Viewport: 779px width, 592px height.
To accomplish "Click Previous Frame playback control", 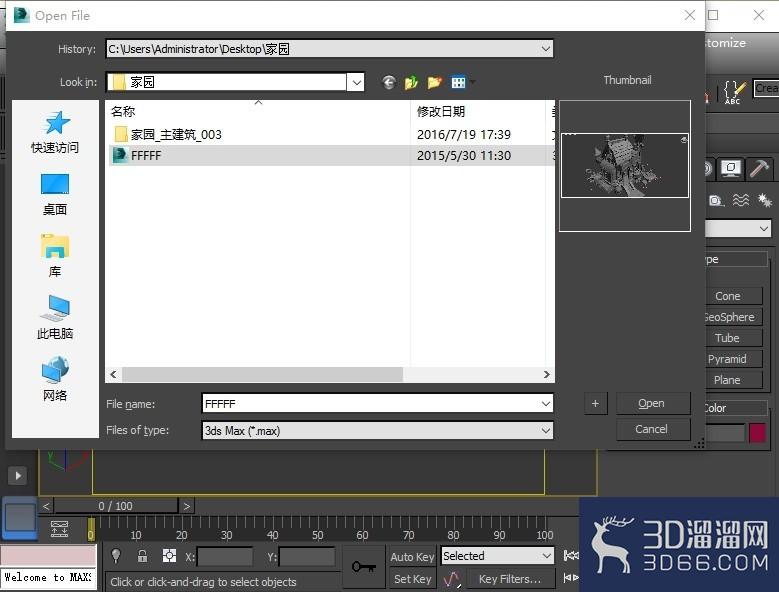I will coord(570,578).
